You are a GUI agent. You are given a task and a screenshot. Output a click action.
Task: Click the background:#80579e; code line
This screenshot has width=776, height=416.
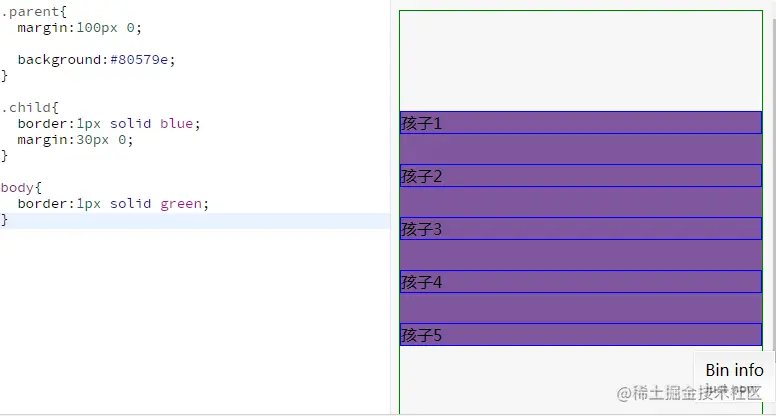coord(97,59)
